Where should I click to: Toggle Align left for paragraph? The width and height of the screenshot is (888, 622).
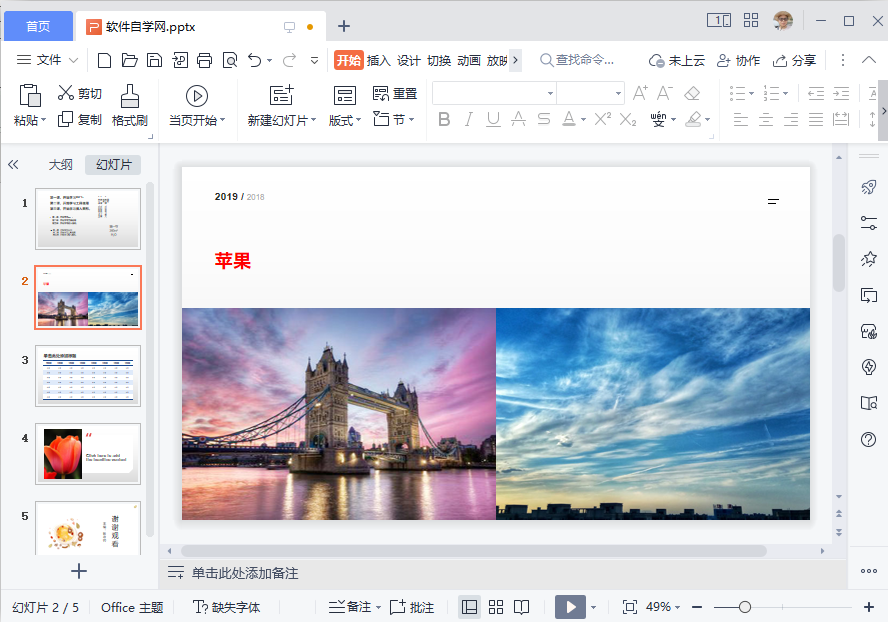click(741, 119)
